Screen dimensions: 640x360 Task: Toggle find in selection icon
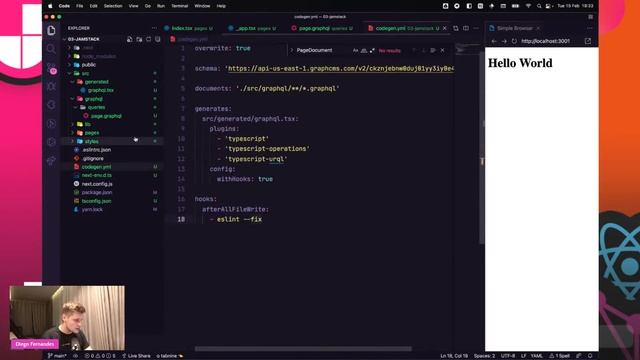(433, 50)
